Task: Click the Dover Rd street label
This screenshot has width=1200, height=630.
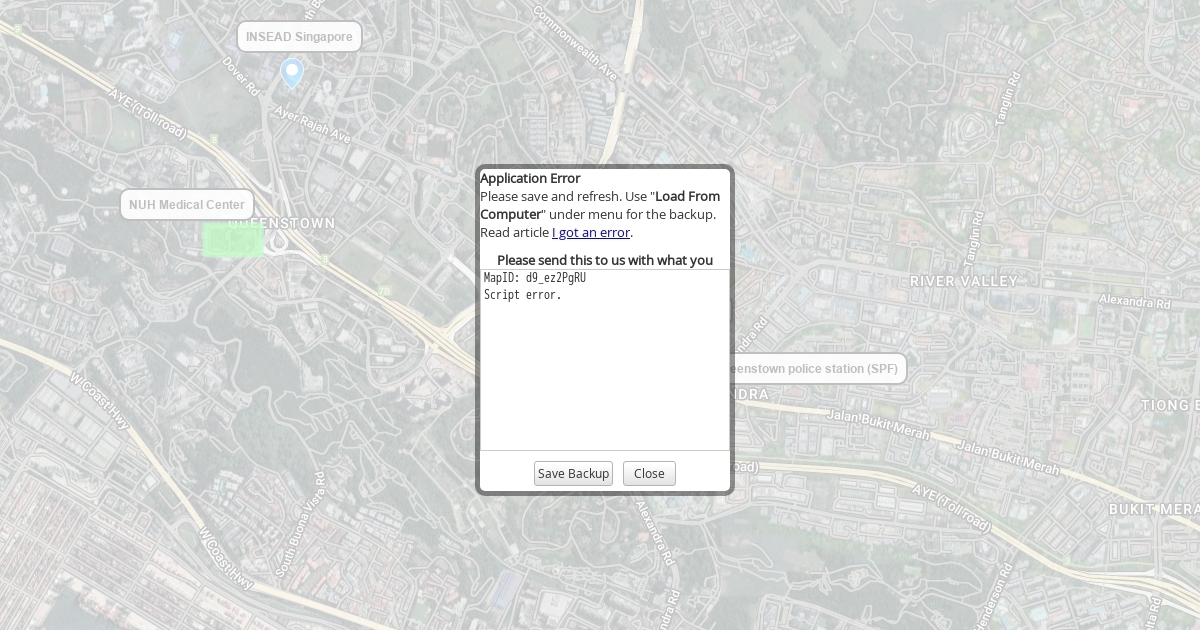Action: click(240, 76)
